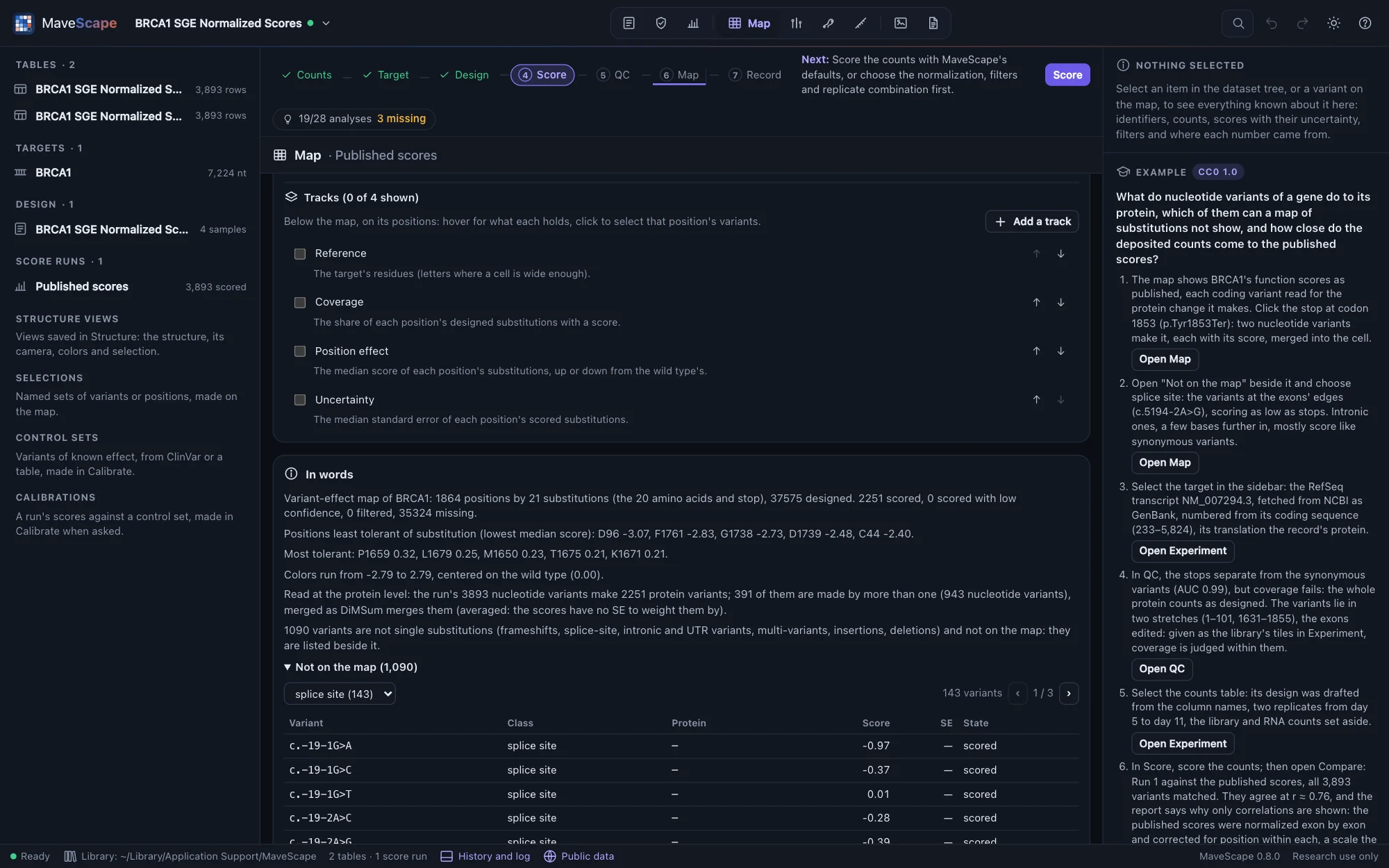Move the Uncertainty track up
Screen dimensions: 1389x868
point(1036,399)
